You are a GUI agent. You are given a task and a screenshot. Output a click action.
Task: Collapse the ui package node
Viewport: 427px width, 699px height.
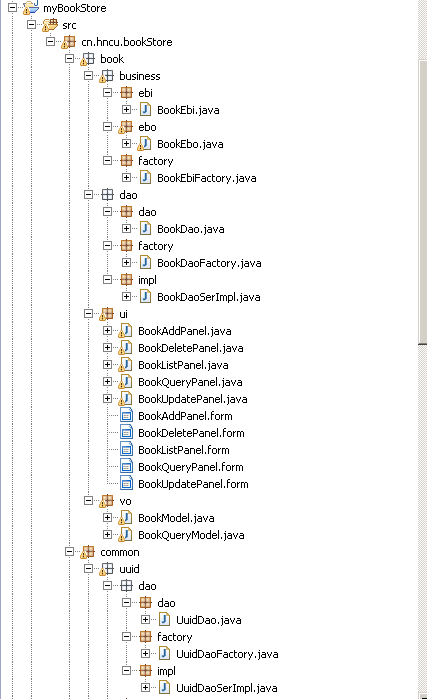(x=88, y=313)
